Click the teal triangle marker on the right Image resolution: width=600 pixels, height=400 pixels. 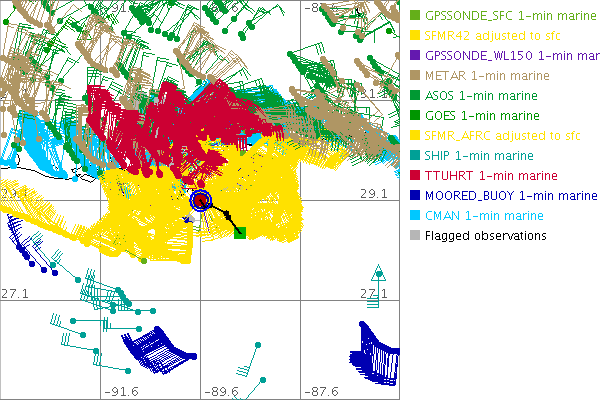[x=378, y=271]
